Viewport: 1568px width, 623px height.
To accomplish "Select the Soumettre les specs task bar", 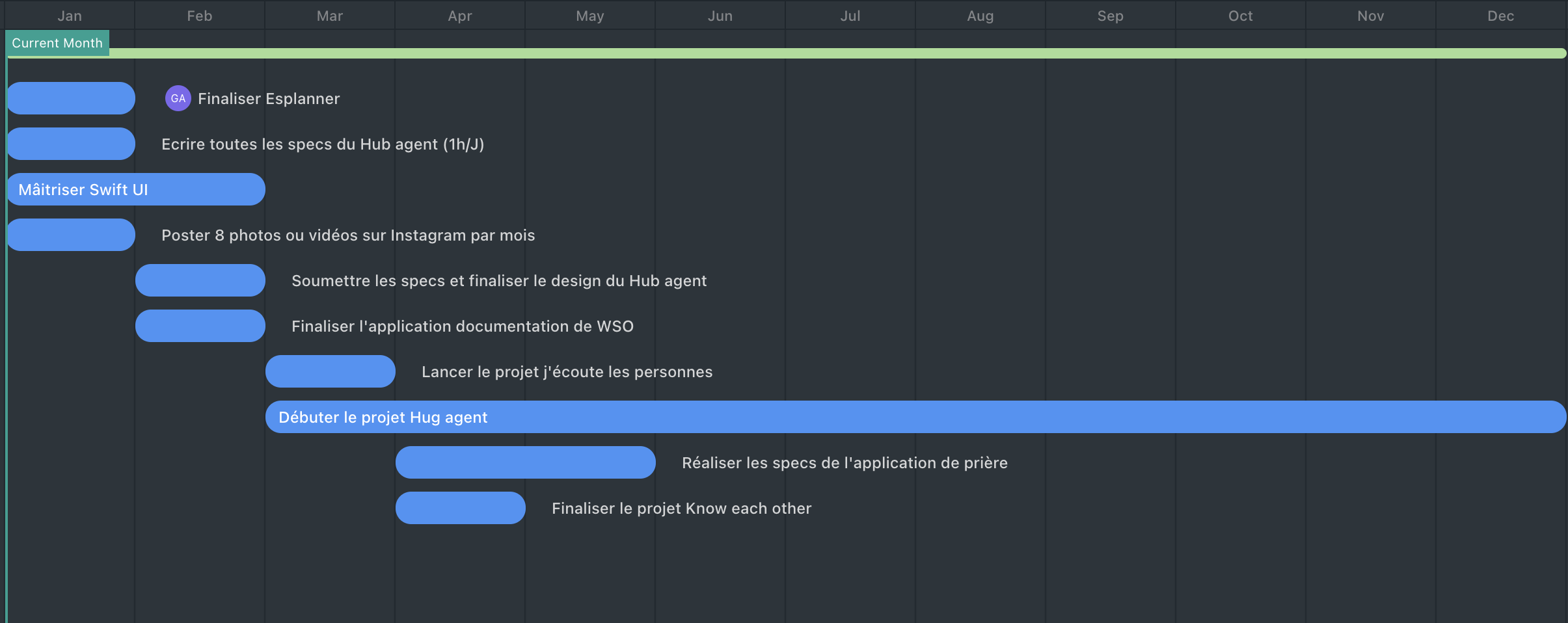I will pyautogui.click(x=200, y=280).
